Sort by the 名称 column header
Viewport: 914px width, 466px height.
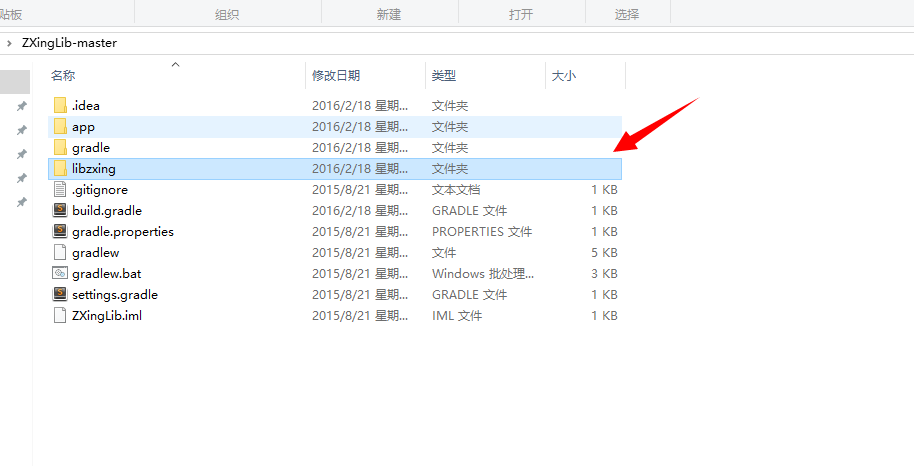click(x=63, y=75)
